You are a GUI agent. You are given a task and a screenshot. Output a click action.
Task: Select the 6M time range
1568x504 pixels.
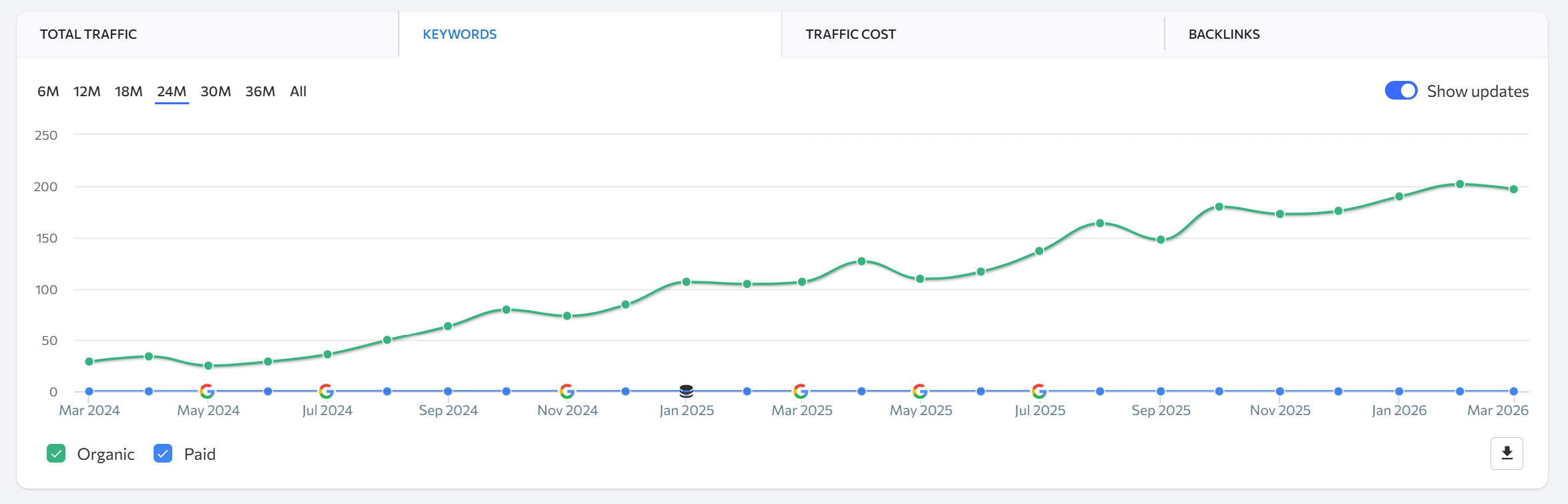(x=48, y=92)
